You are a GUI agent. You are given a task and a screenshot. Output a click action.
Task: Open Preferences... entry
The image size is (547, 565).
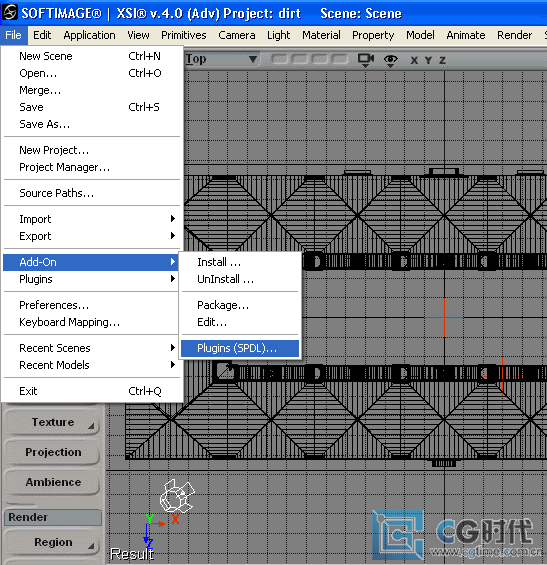click(x=92, y=305)
